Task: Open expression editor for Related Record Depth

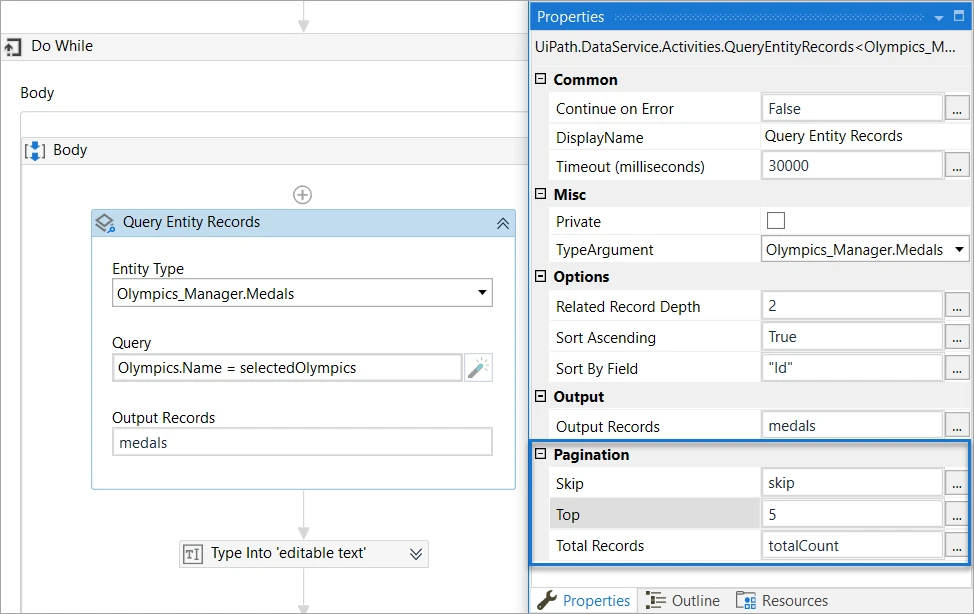Action: pos(957,306)
